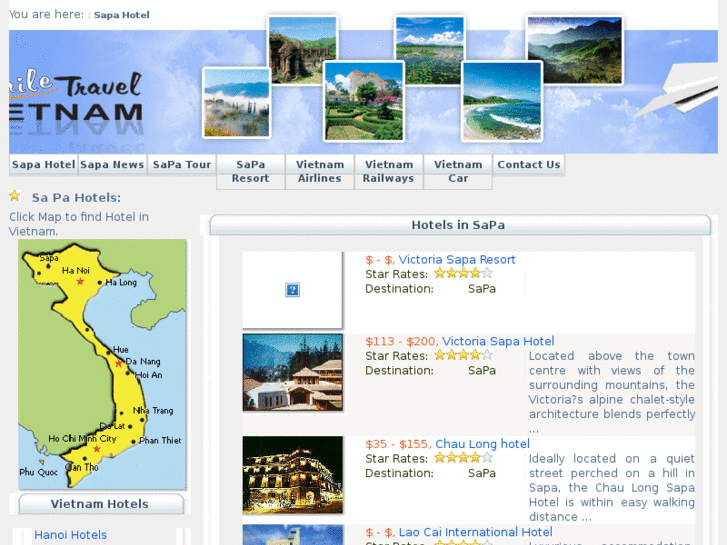Open the Victoria Sapa Resort link

pyautogui.click(x=457, y=260)
